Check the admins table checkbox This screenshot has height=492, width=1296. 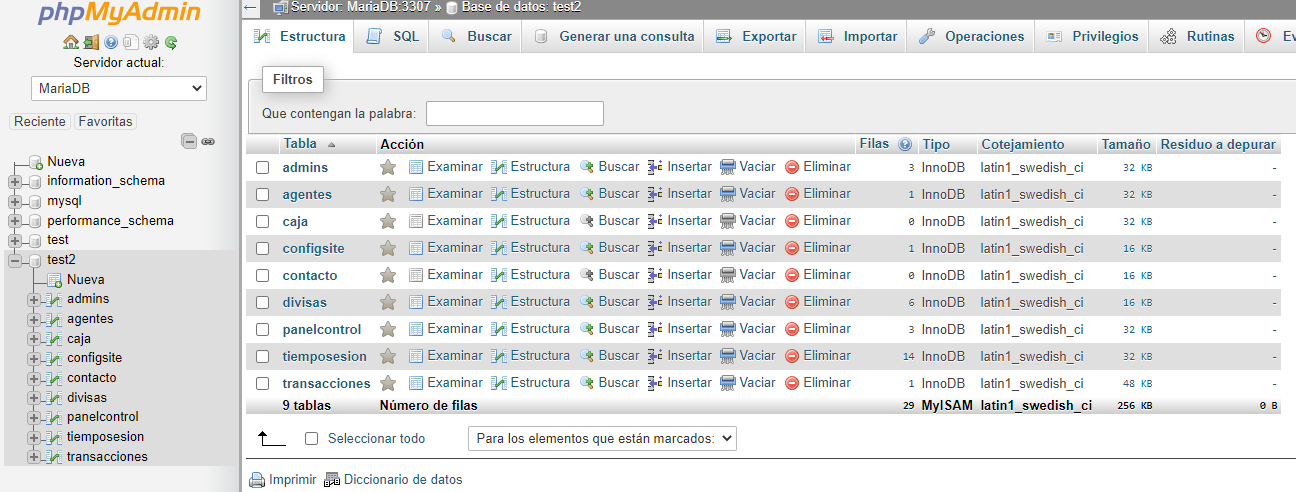click(x=263, y=168)
